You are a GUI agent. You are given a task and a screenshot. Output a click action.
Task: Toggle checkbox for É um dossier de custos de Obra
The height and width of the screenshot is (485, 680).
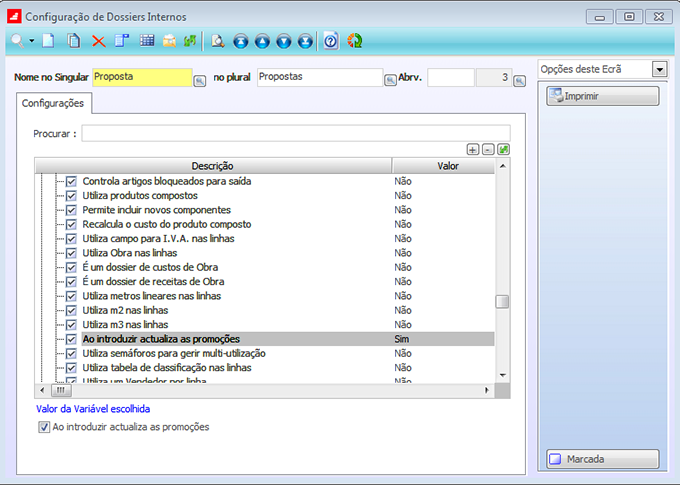(71, 267)
